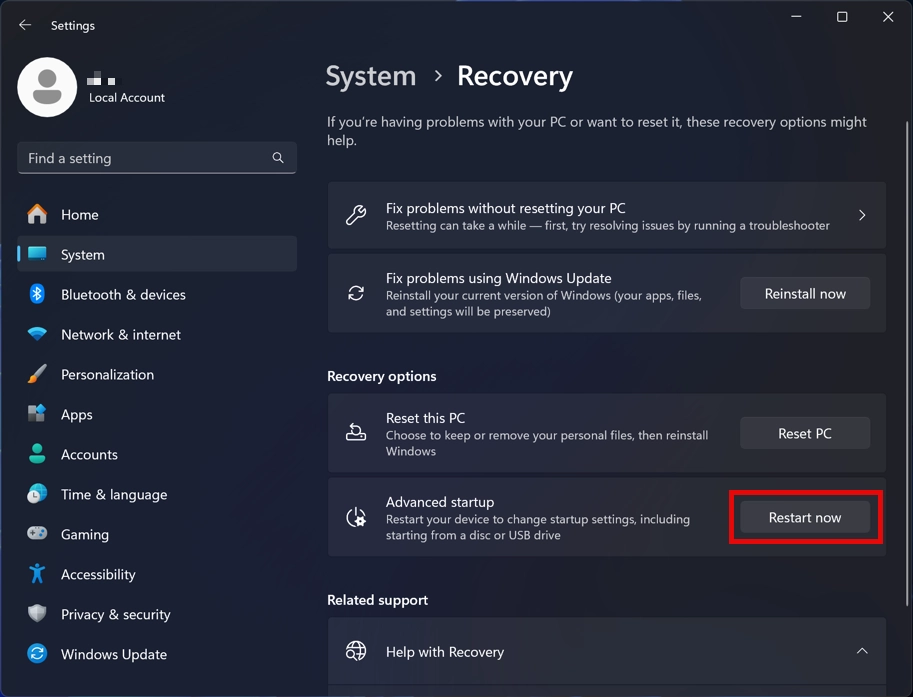Click the Reset PC button

pyautogui.click(x=805, y=433)
